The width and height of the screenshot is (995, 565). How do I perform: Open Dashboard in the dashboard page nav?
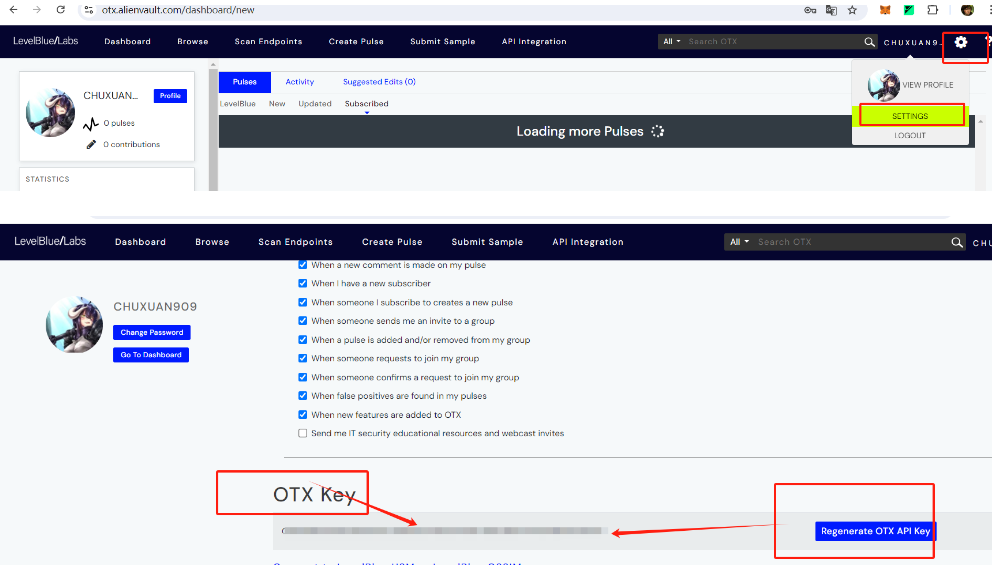coord(128,41)
